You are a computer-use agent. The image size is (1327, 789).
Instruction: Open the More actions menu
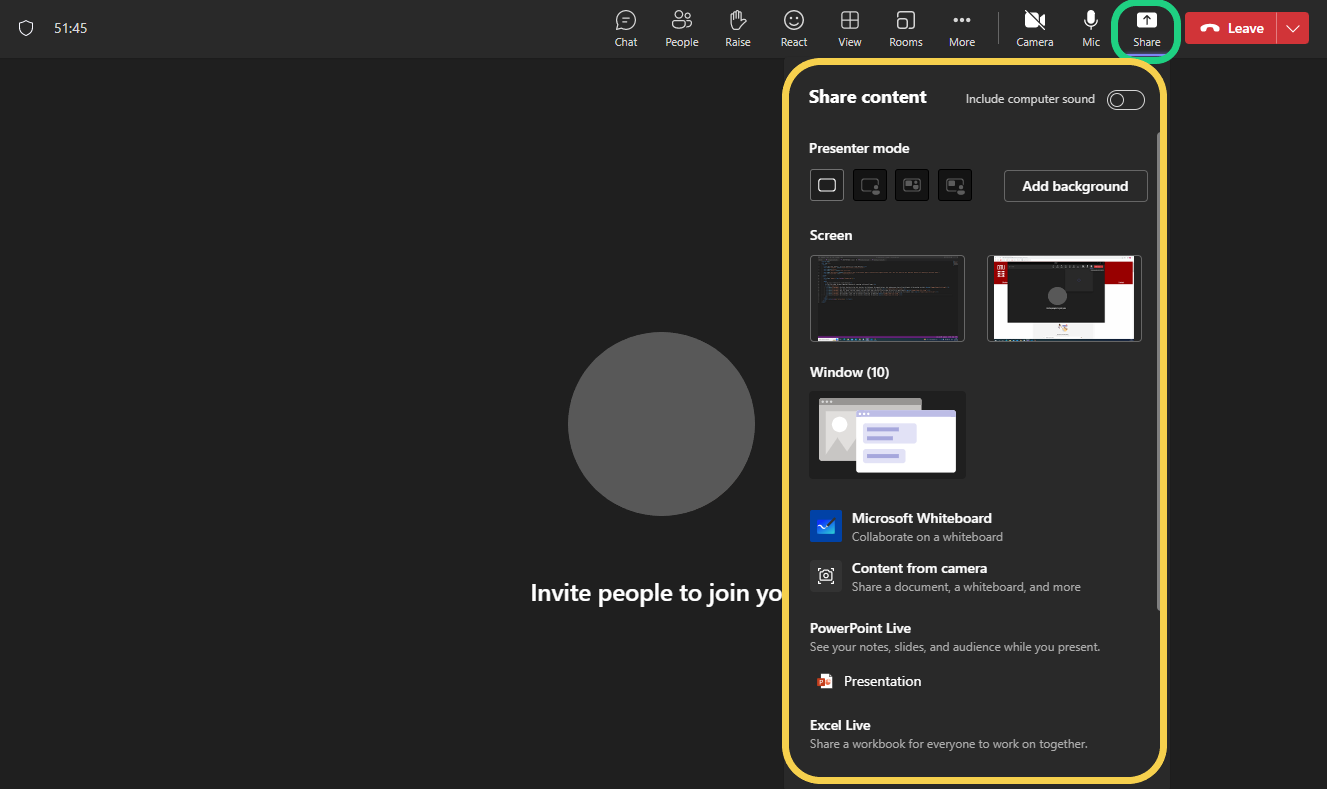coord(962,28)
